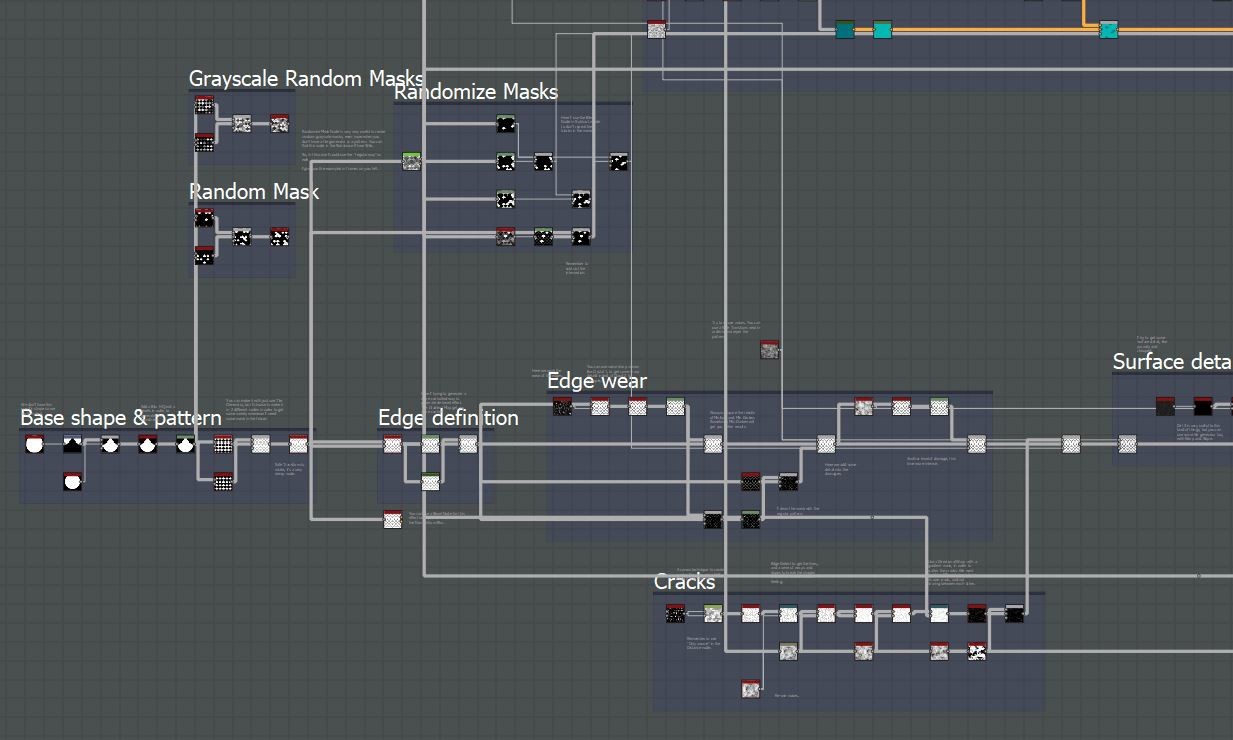Click the rightmost node in Randomize Masks frame

[x=619, y=161]
